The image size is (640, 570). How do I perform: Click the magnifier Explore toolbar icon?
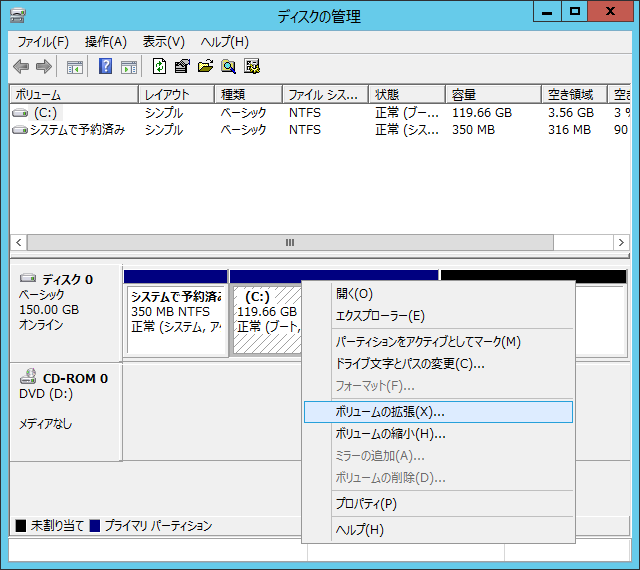pos(229,66)
